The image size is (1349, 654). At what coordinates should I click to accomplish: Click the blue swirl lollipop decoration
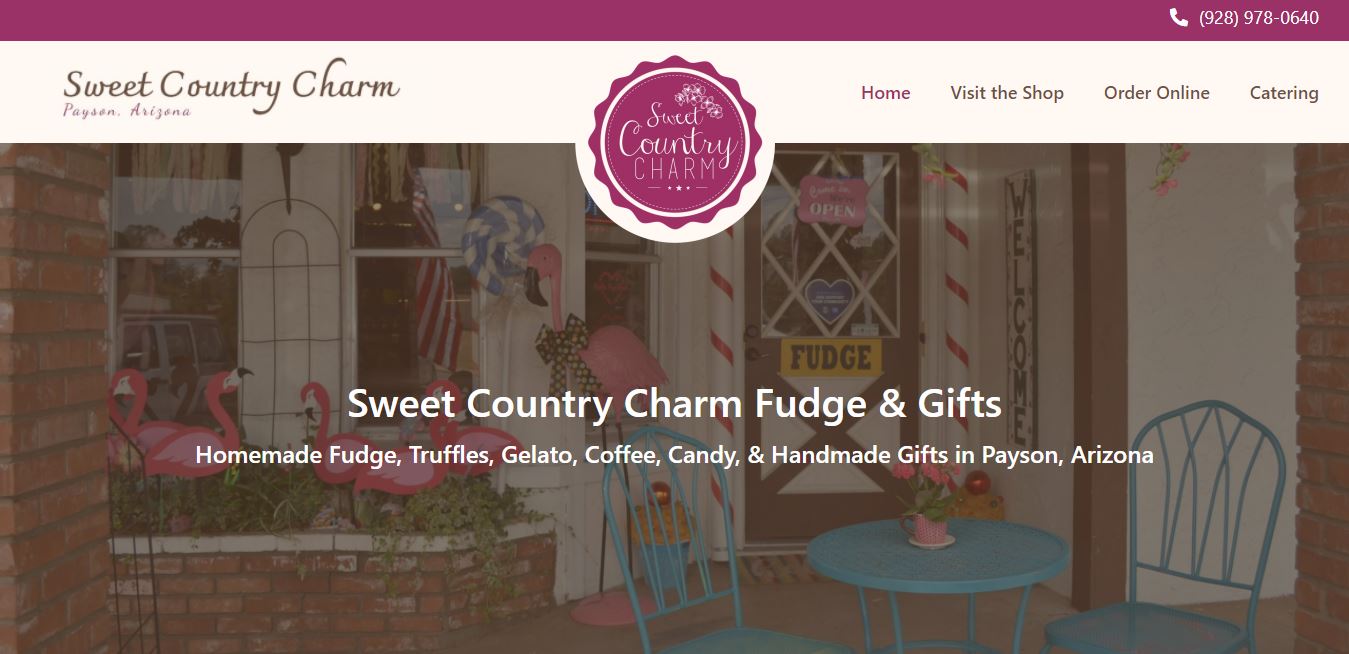(503, 244)
